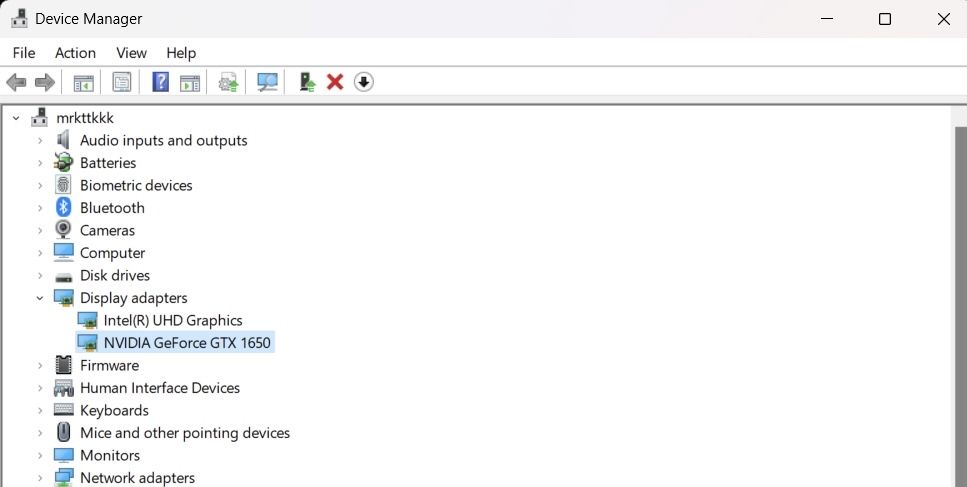Viewport: 967px width, 487px height.
Task: Open the View menu
Action: click(131, 53)
